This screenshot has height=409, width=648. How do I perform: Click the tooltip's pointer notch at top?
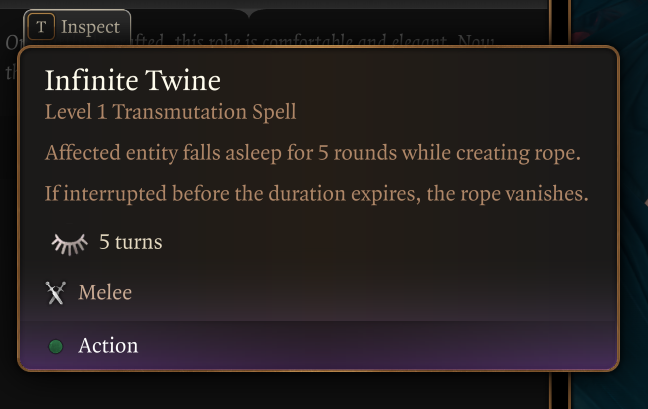[249, 14]
